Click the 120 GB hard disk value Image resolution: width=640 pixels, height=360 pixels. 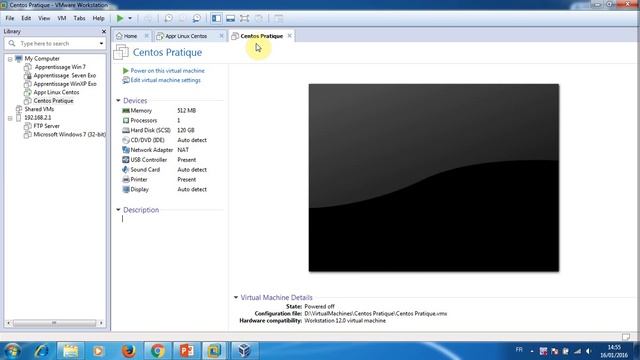click(x=186, y=130)
